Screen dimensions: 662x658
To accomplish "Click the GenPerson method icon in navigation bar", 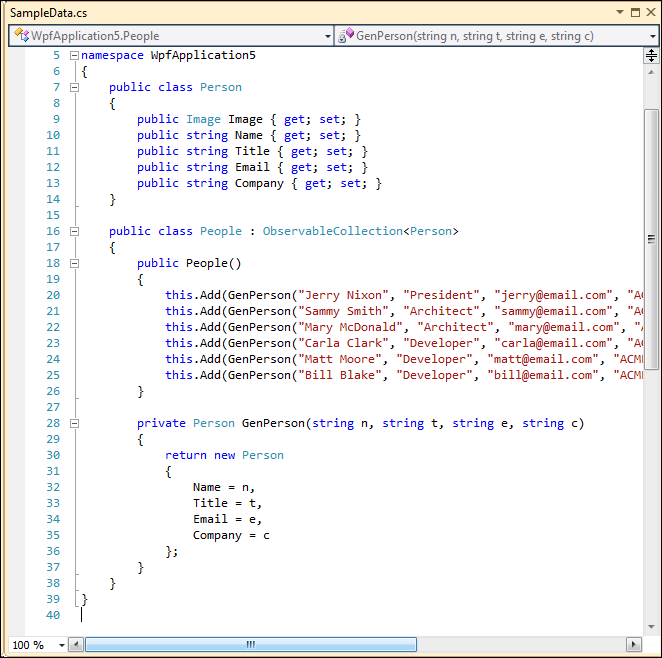I will [x=345, y=36].
